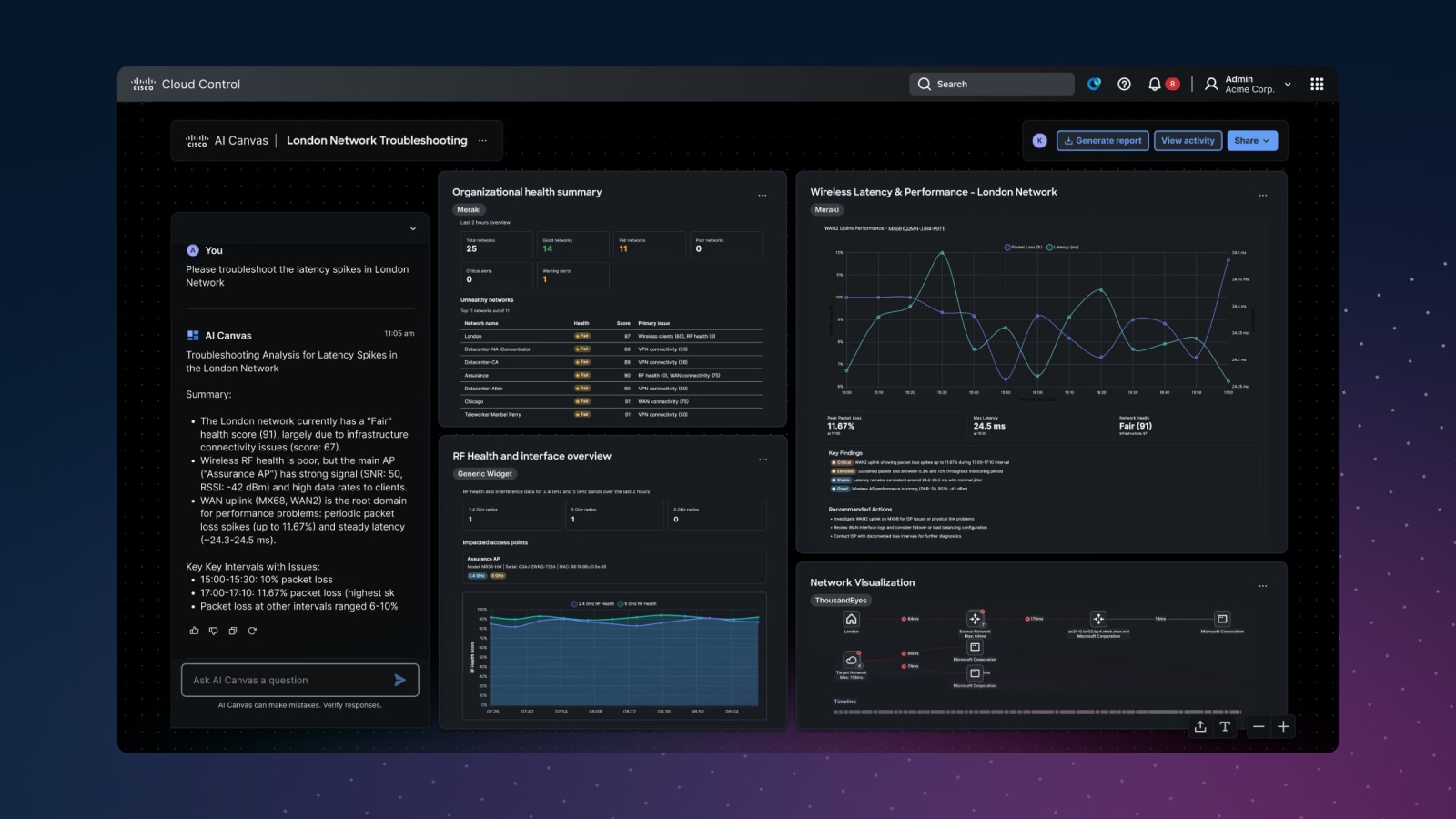
Task: Click the Generate report button
Action: click(x=1102, y=140)
